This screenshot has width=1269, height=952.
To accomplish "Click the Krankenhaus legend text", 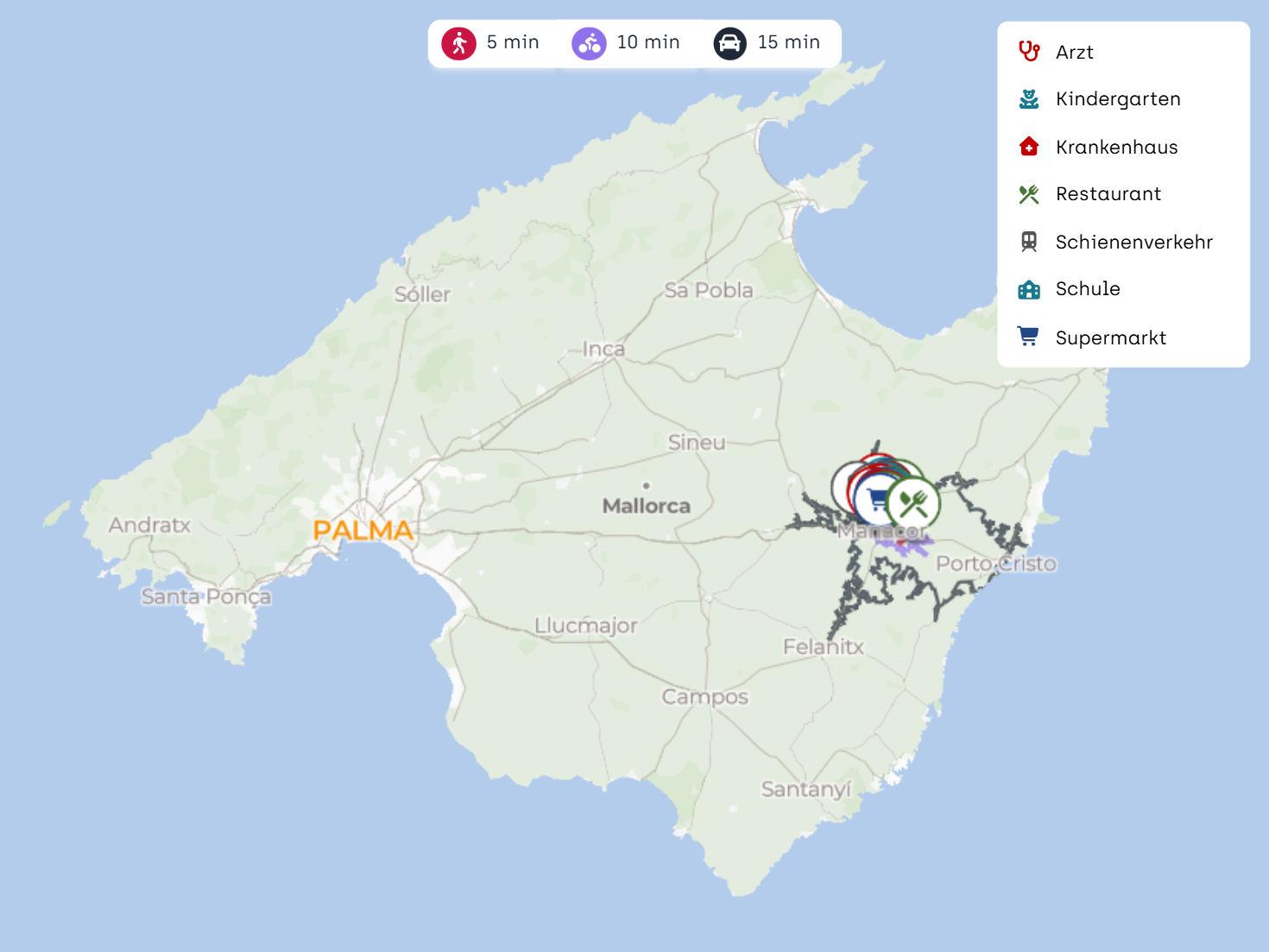I will pyautogui.click(x=1116, y=147).
